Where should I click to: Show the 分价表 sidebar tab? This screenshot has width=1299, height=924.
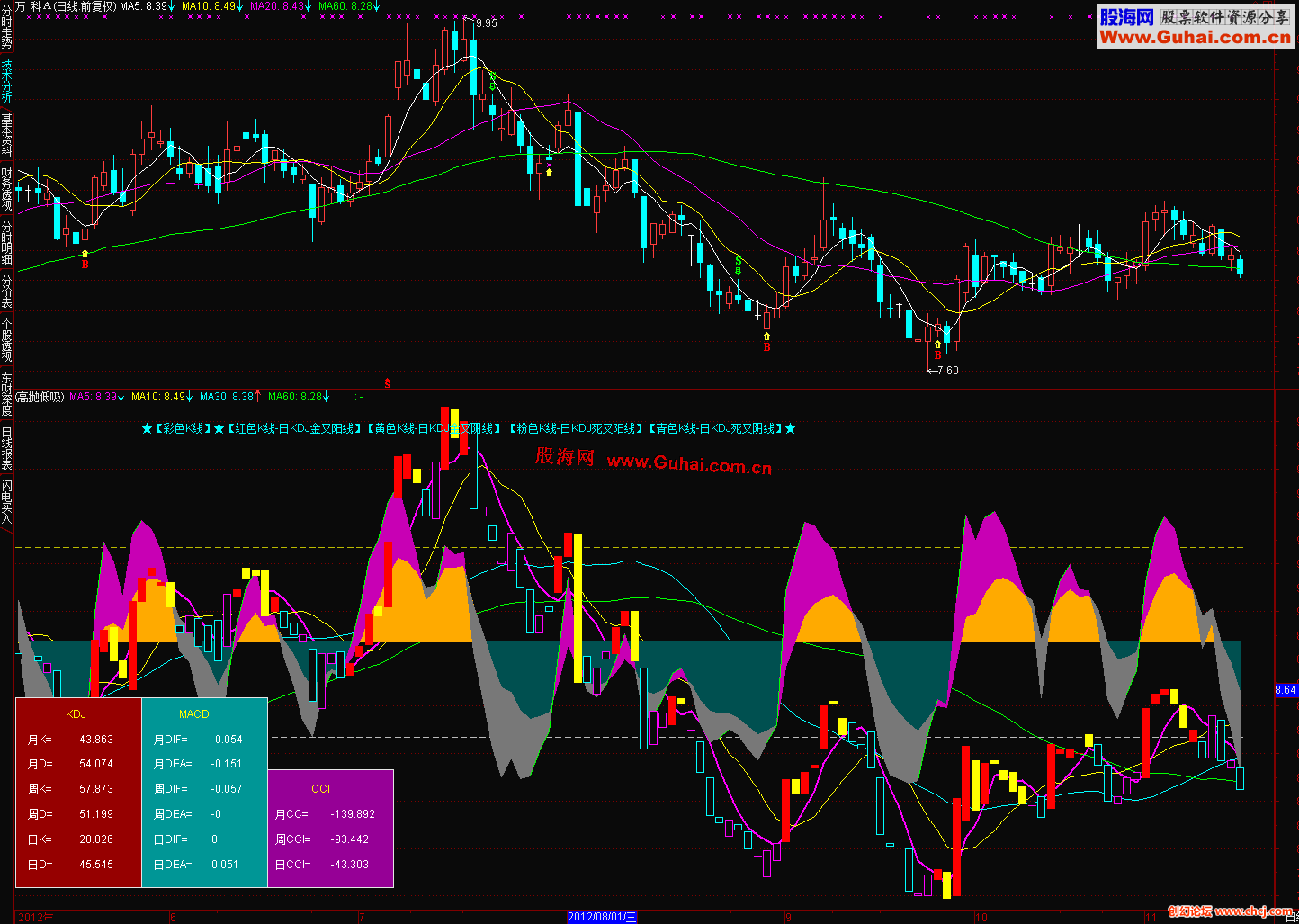6,292
